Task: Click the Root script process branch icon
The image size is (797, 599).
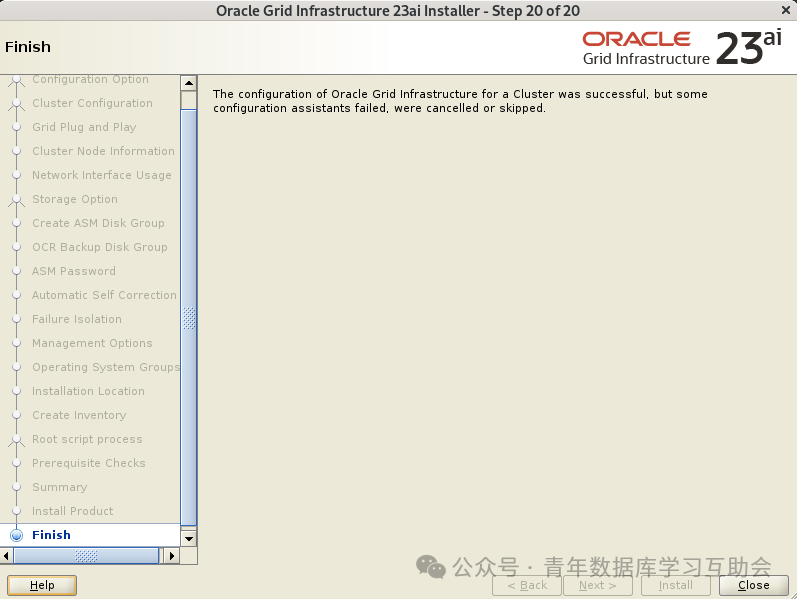Action: point(16,440)
